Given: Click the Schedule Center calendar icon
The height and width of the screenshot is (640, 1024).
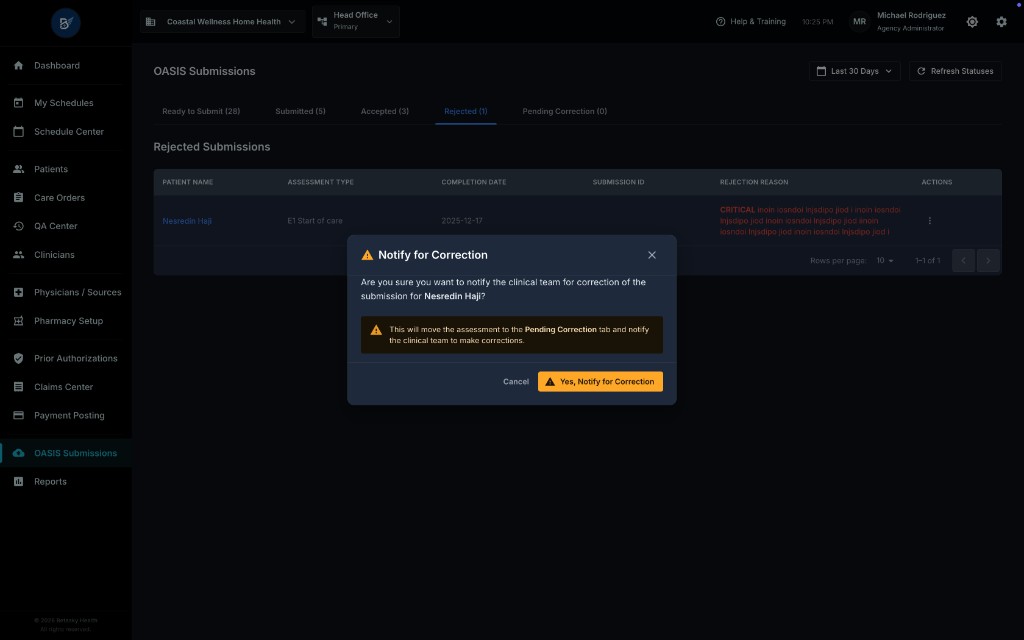Looking at the screenshot, I should (x=18, y=131).
